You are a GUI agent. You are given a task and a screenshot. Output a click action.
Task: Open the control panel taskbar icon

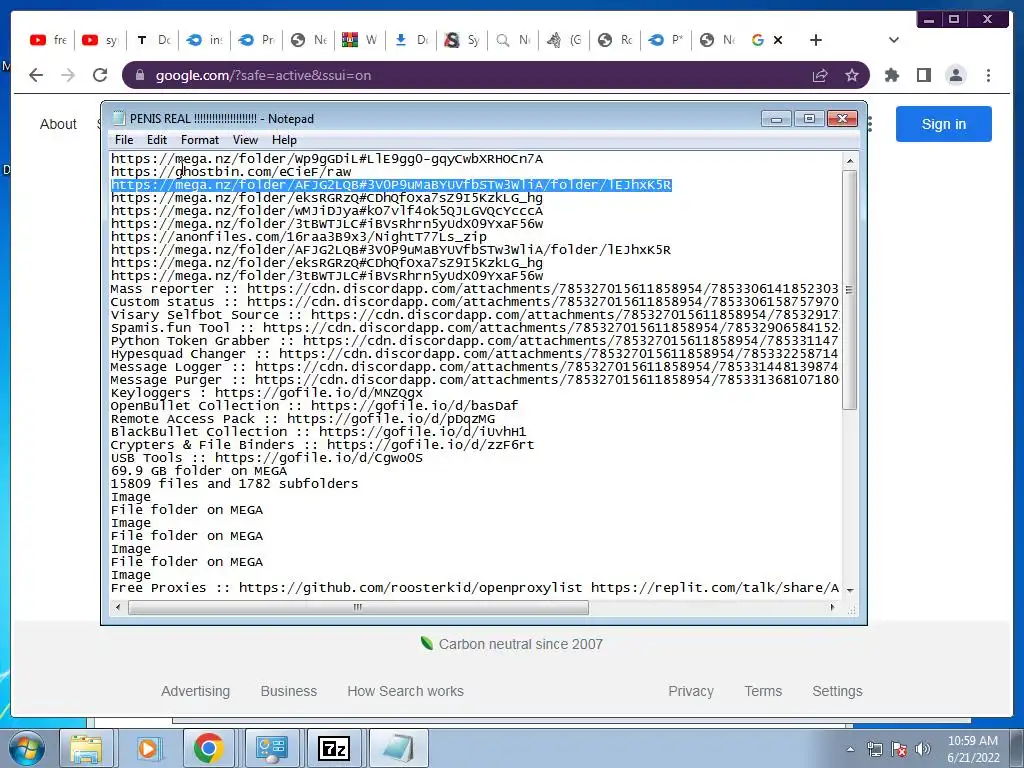[x=272, y=748]
